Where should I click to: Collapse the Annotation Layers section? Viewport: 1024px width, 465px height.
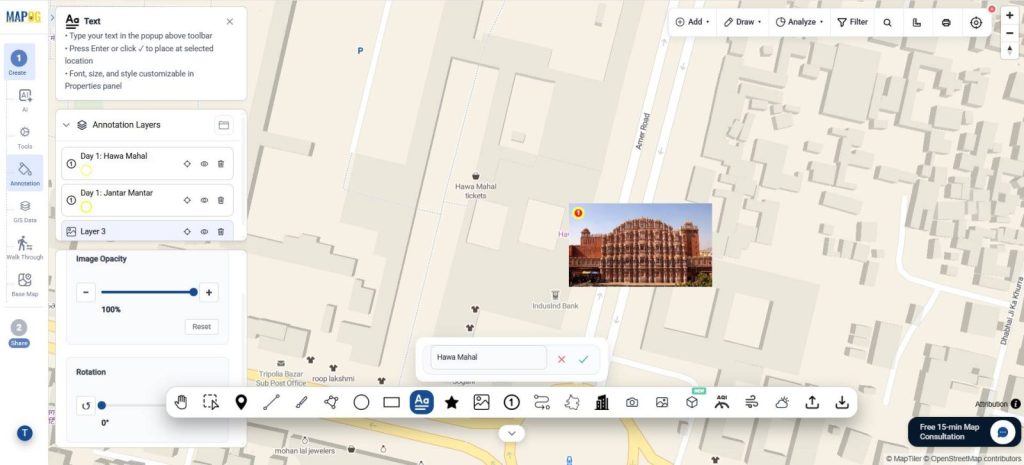tap(66, 125)
